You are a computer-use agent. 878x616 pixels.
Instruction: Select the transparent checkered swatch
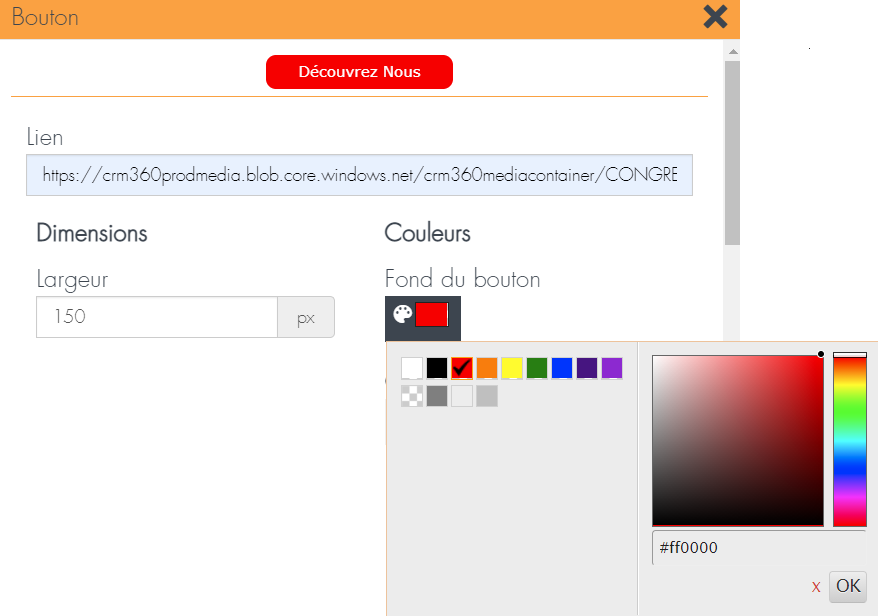pos(412,396)
